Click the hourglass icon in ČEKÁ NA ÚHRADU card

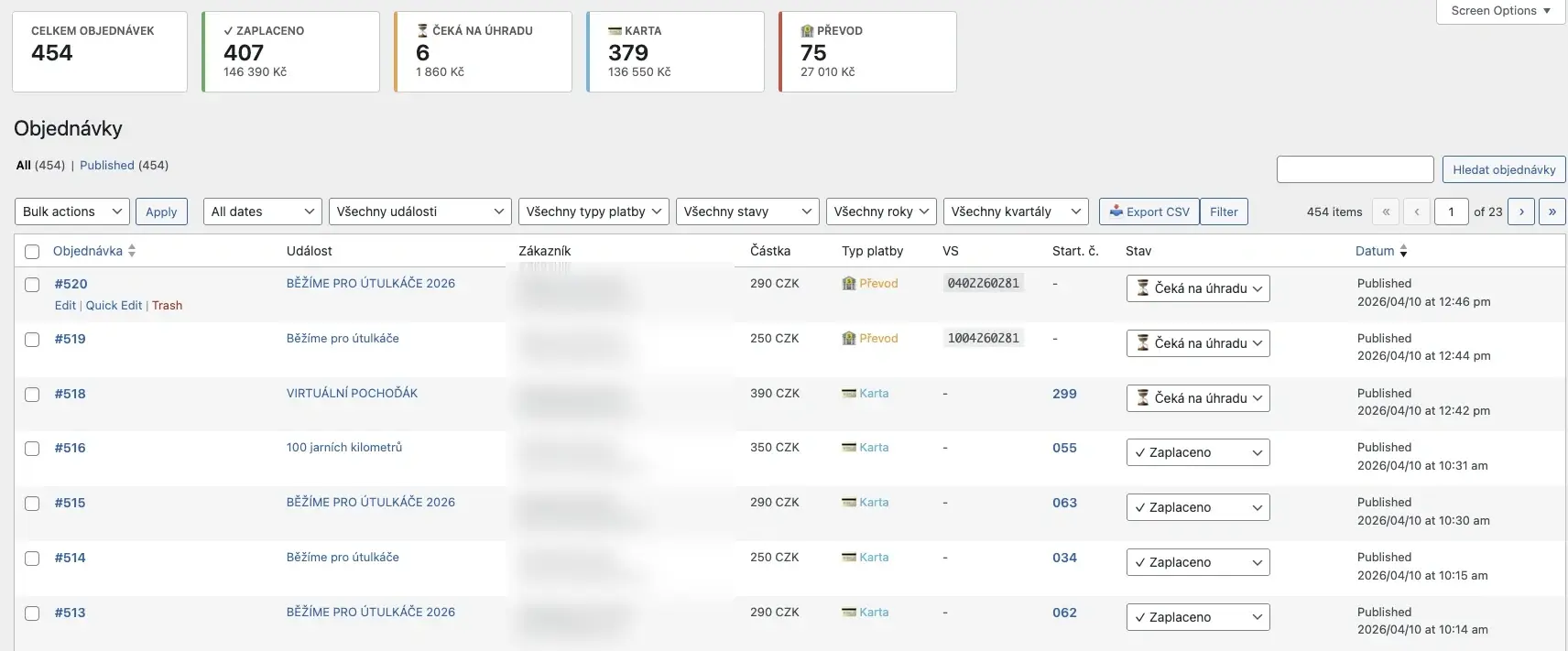point(422,31)
